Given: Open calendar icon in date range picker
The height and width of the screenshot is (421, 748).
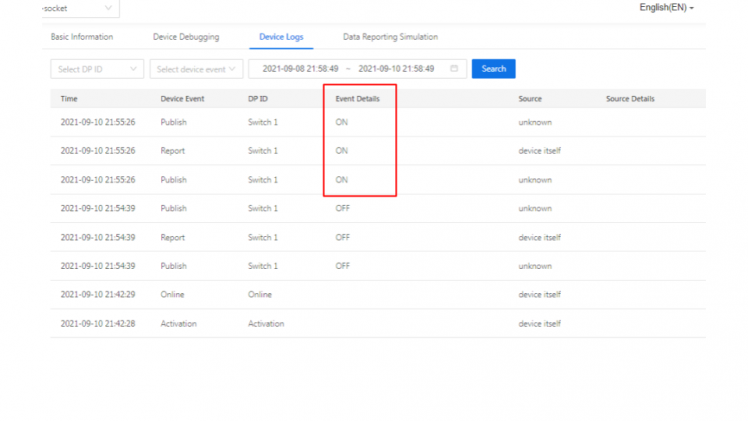Looking at the screenshot, I should tap(455, 69).
